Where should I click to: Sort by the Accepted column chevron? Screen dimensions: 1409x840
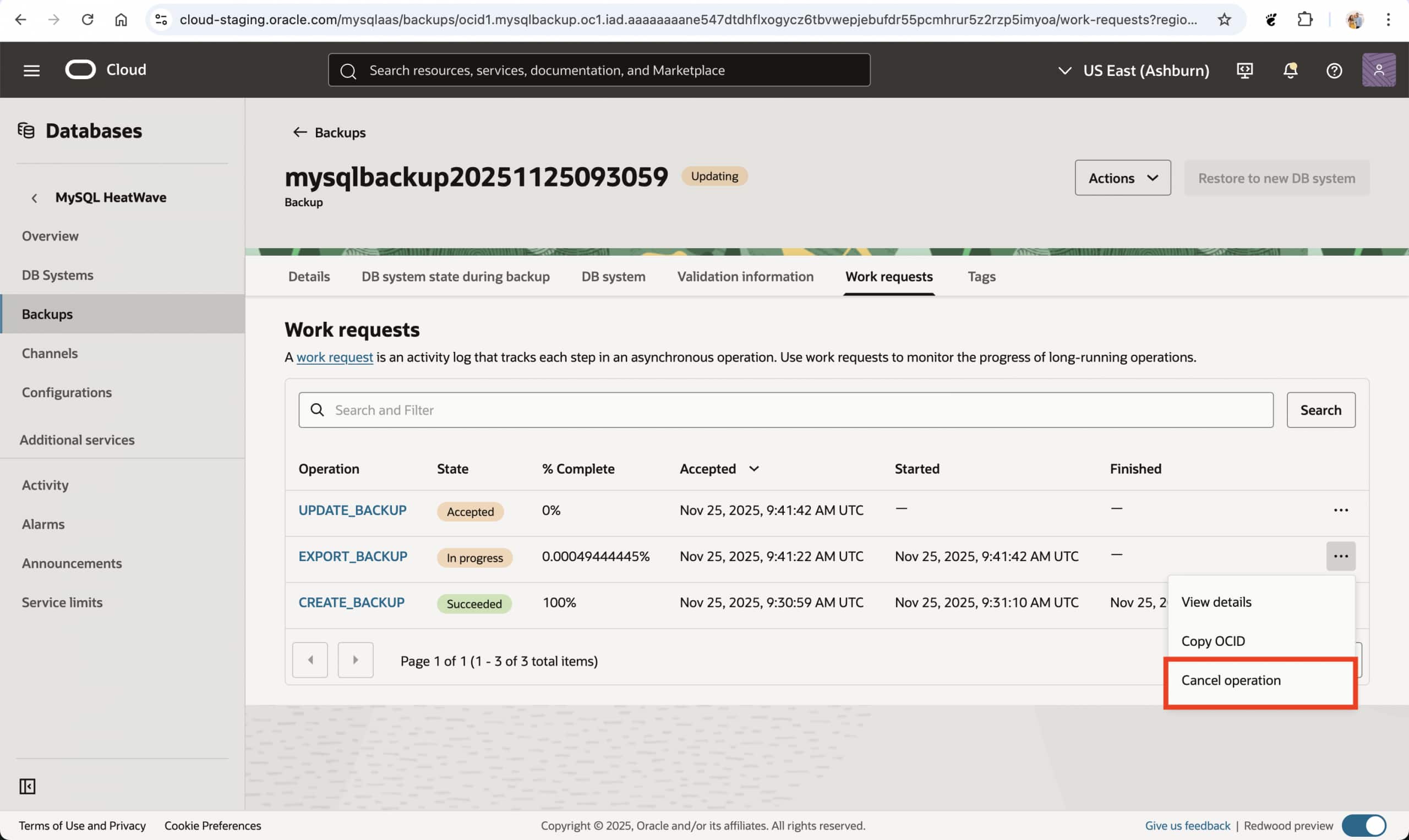coord(754,469)
